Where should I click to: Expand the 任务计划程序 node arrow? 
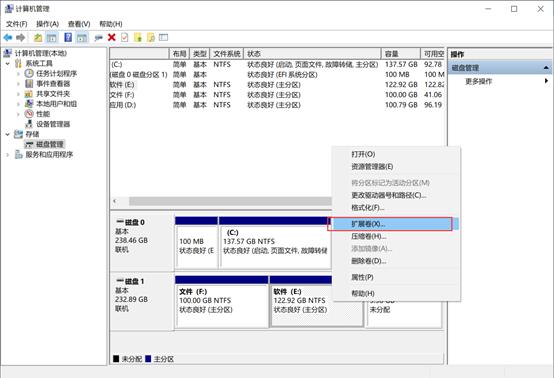(x=18, y=74)
